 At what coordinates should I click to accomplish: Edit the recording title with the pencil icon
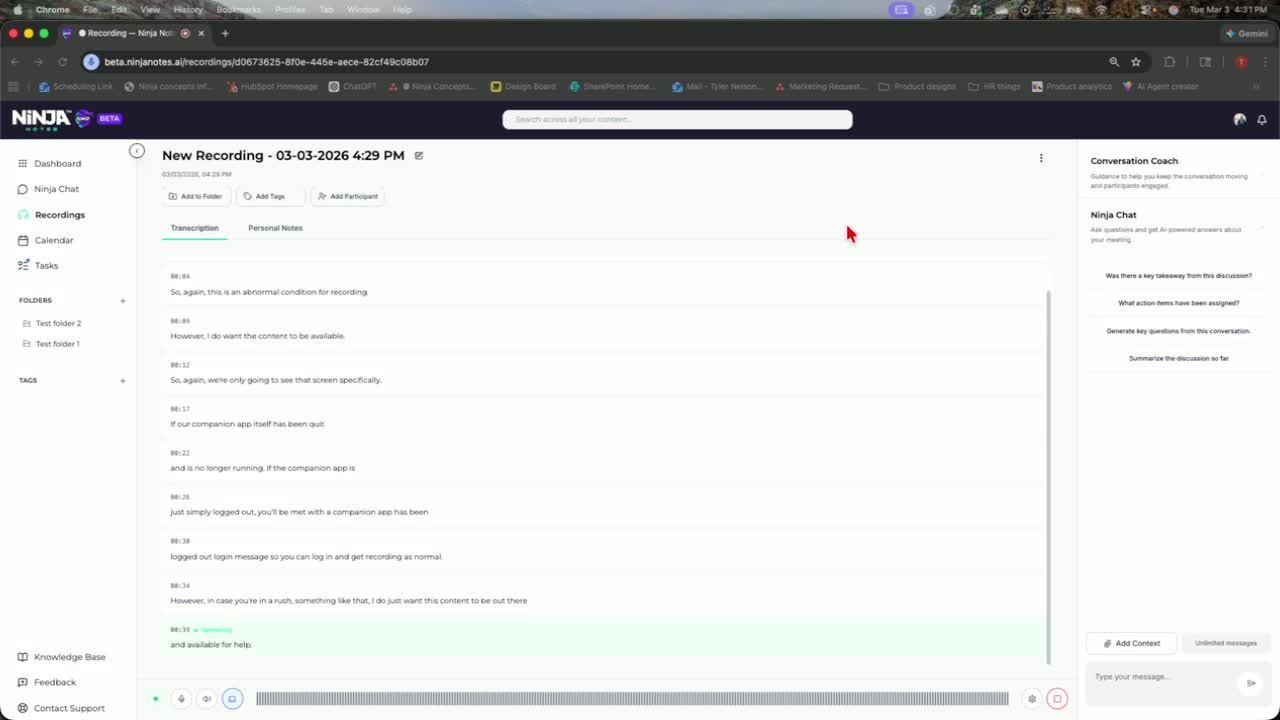(x=419, y=155)
